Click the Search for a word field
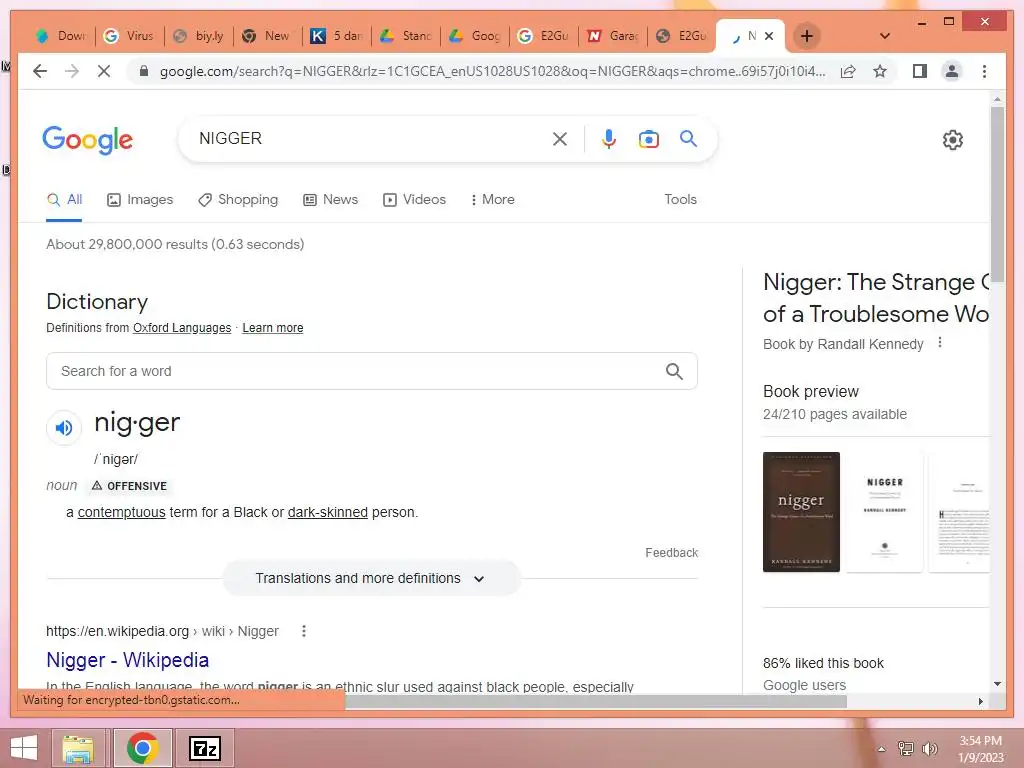 click(372, 371)
